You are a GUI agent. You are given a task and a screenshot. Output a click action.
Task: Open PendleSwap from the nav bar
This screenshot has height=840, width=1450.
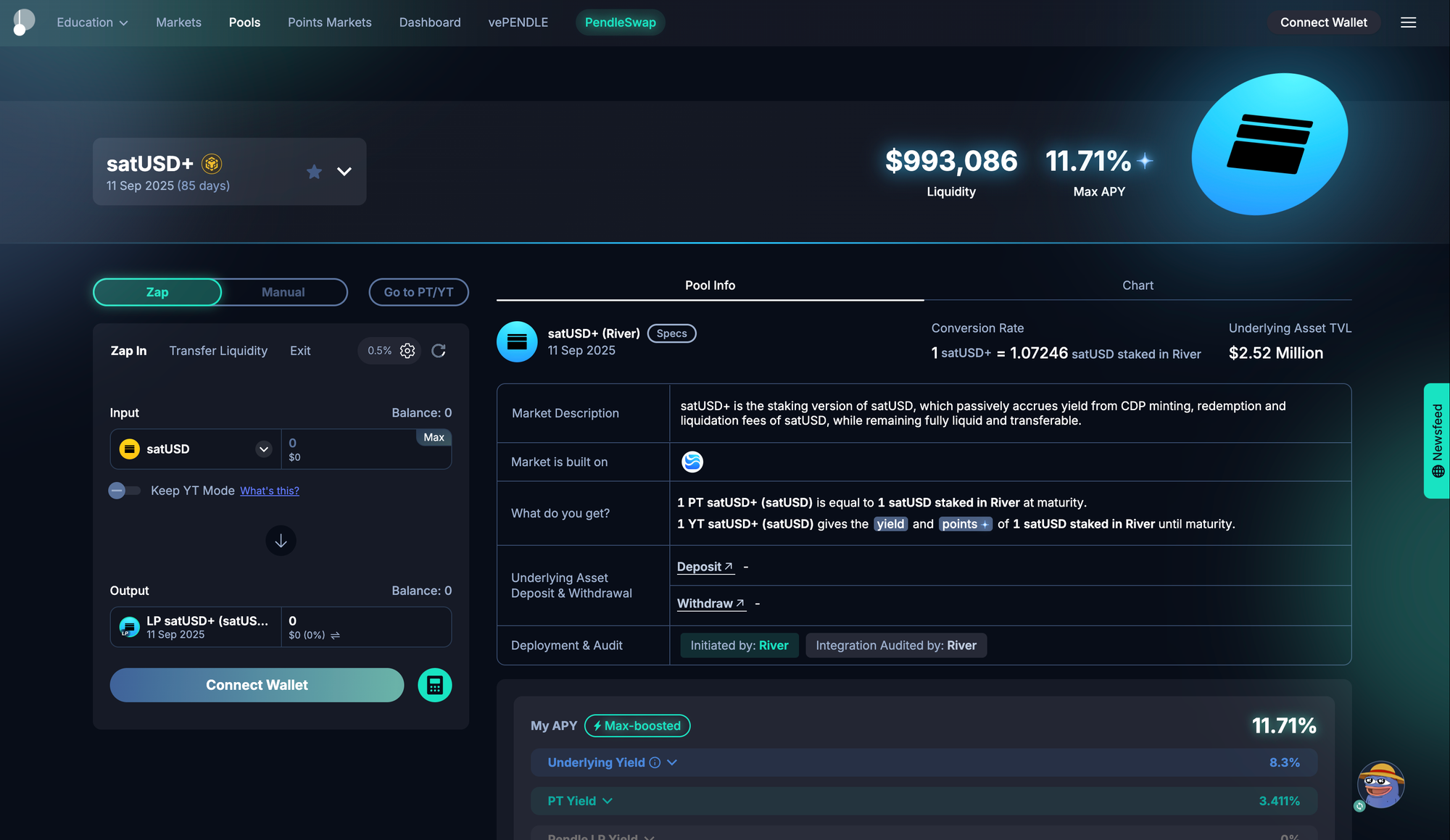pyautogui.click(x=620, y=22)
